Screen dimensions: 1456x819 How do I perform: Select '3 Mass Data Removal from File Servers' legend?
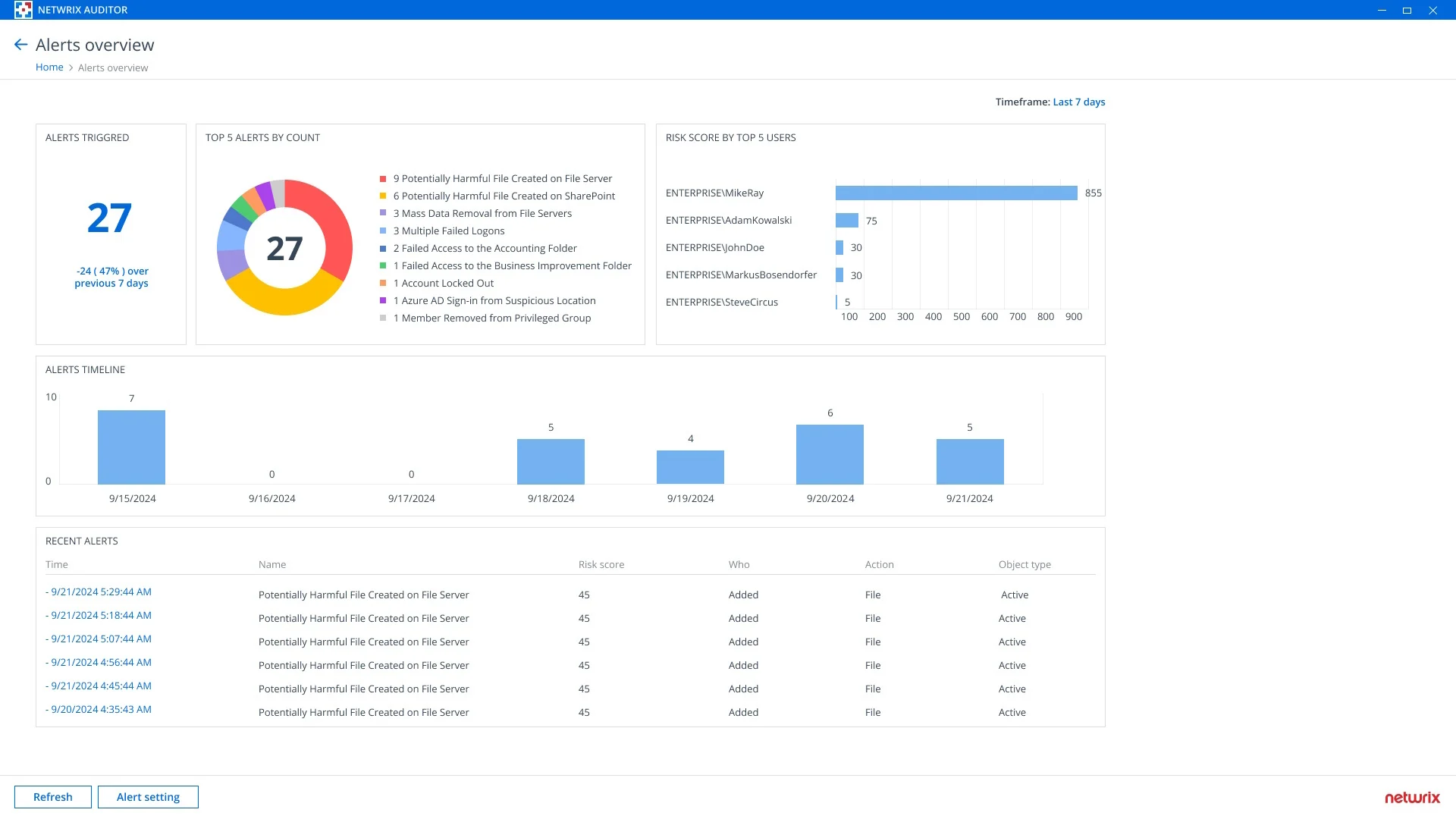(x=482, y=213)
